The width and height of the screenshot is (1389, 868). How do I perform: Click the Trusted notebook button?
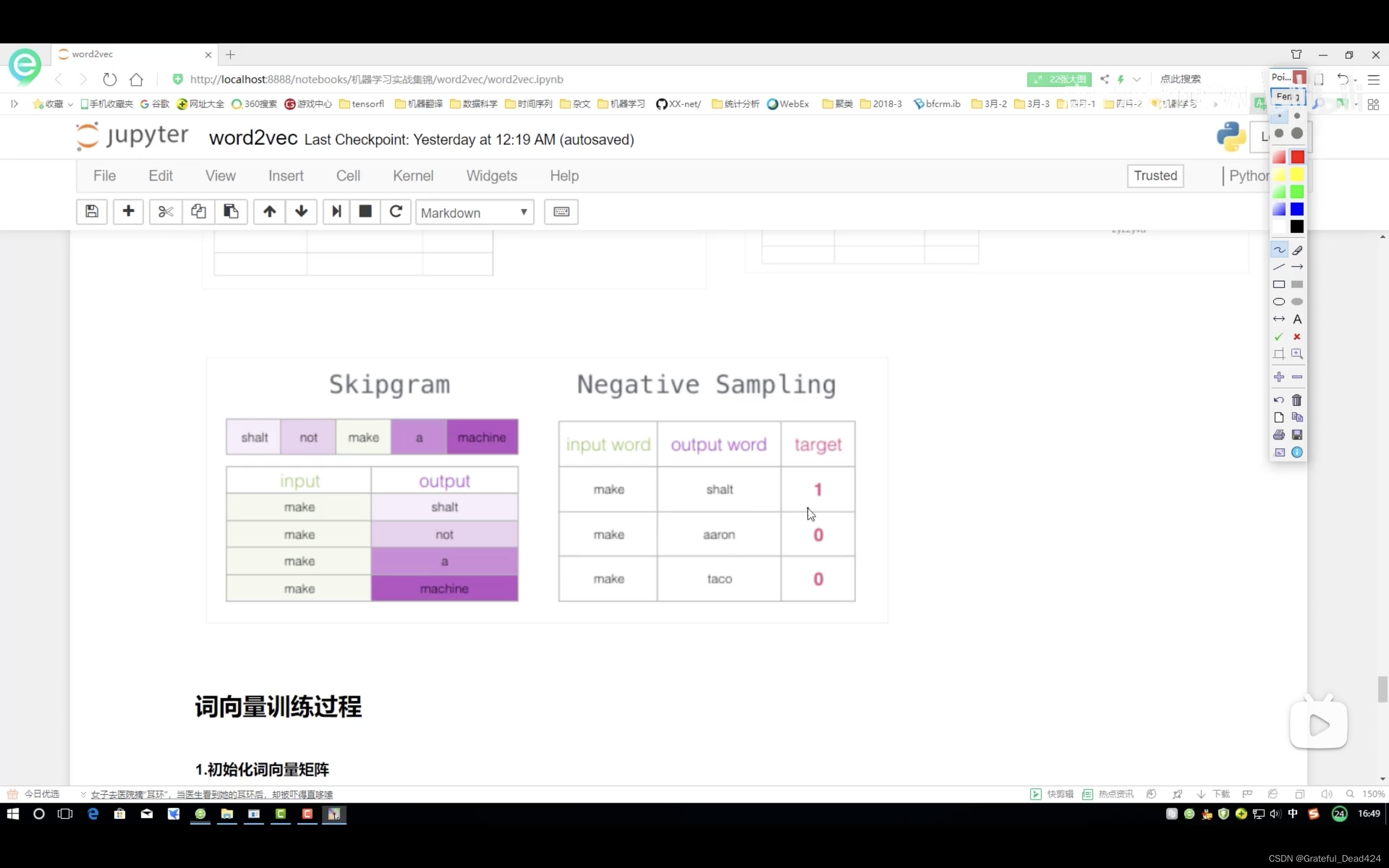1155,176
